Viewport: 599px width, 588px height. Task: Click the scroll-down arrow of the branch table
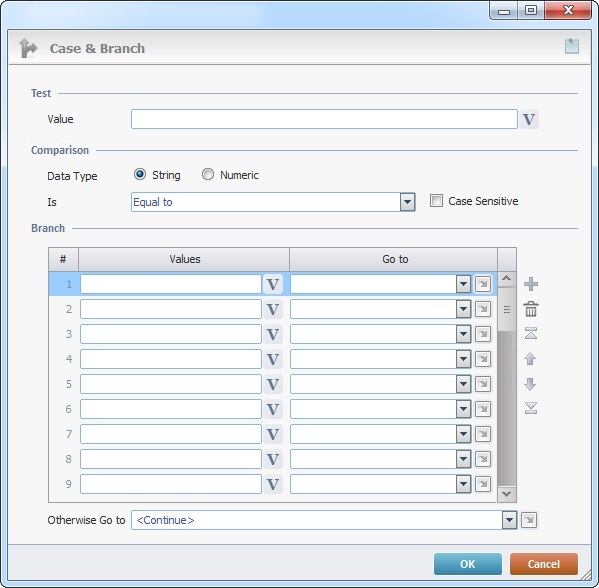507,494
